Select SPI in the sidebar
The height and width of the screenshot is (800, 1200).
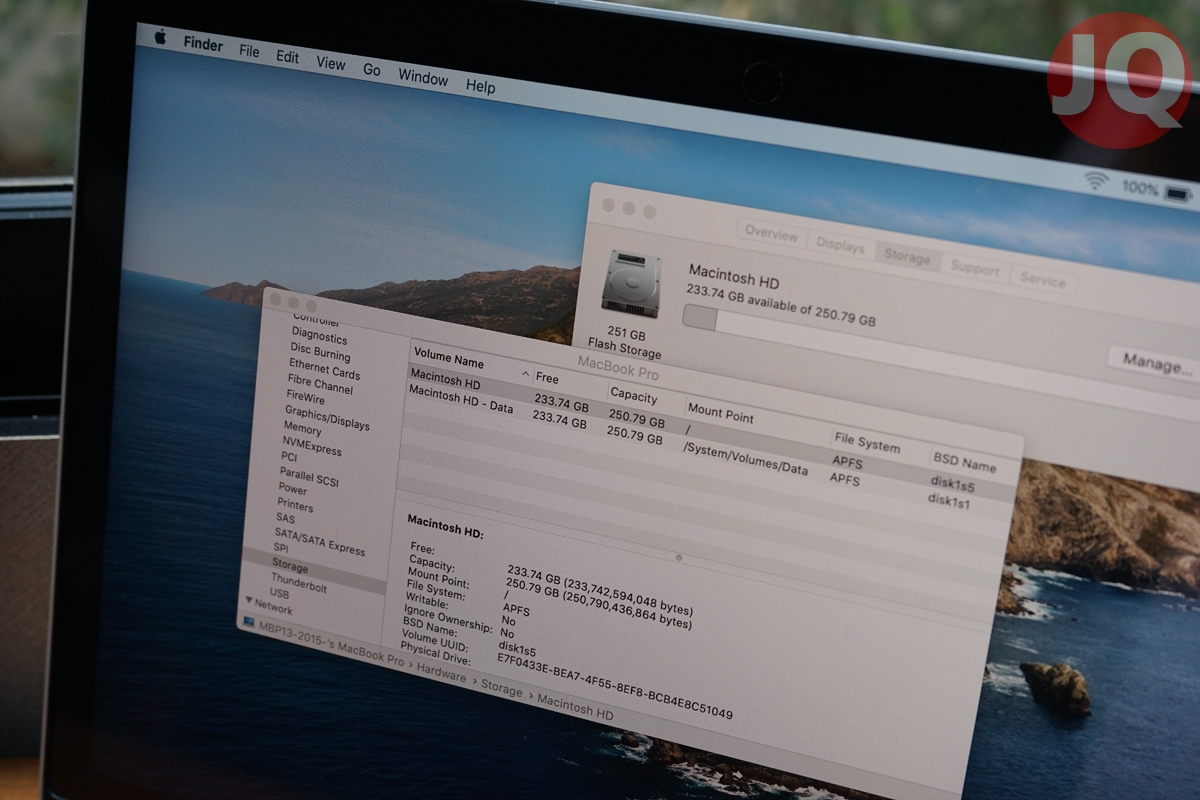281,548
